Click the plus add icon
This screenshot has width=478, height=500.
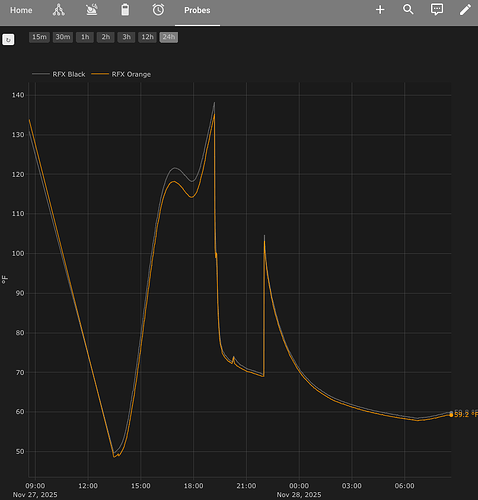(x=380, y=10)
